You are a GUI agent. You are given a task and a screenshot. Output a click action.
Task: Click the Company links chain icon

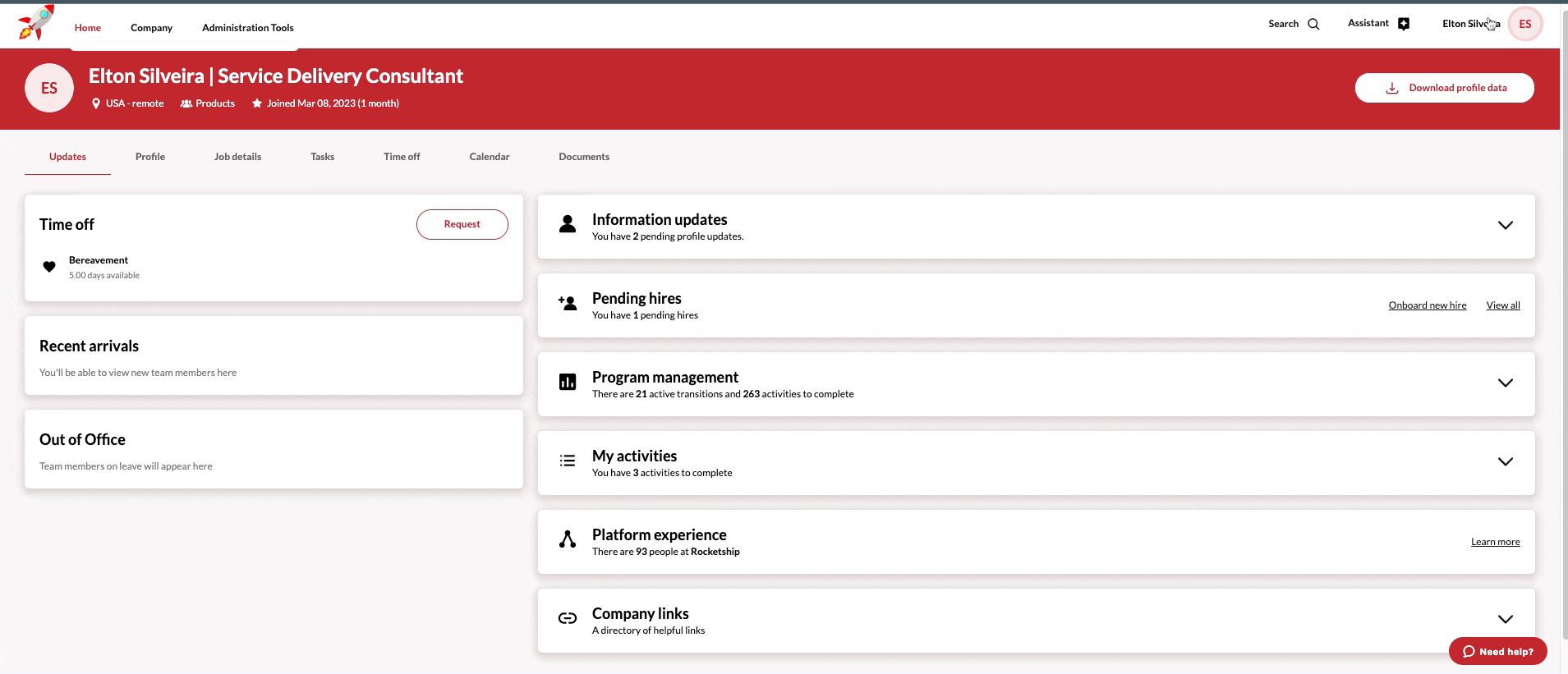(x=567, y=619)
